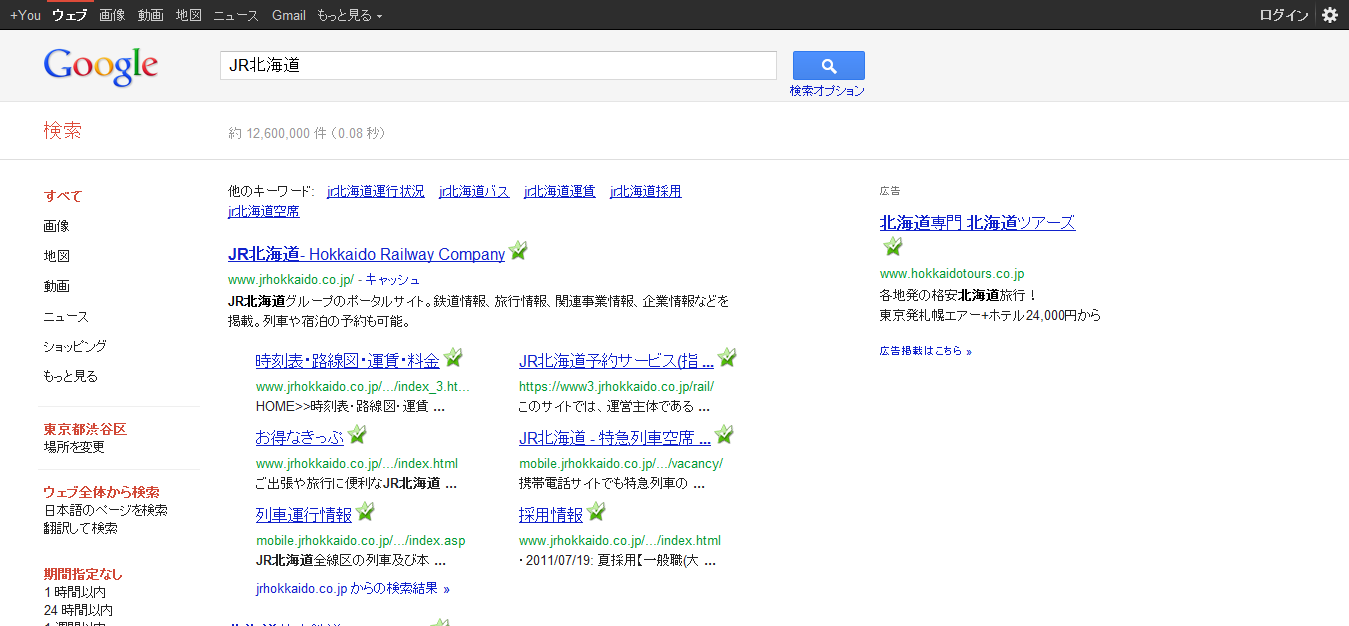Viewport: 1349px width, 626px height.
Task: Click the star icon under the 北海道ツアーズ ad
Action: pyautogui.click(x=892, y=247)
